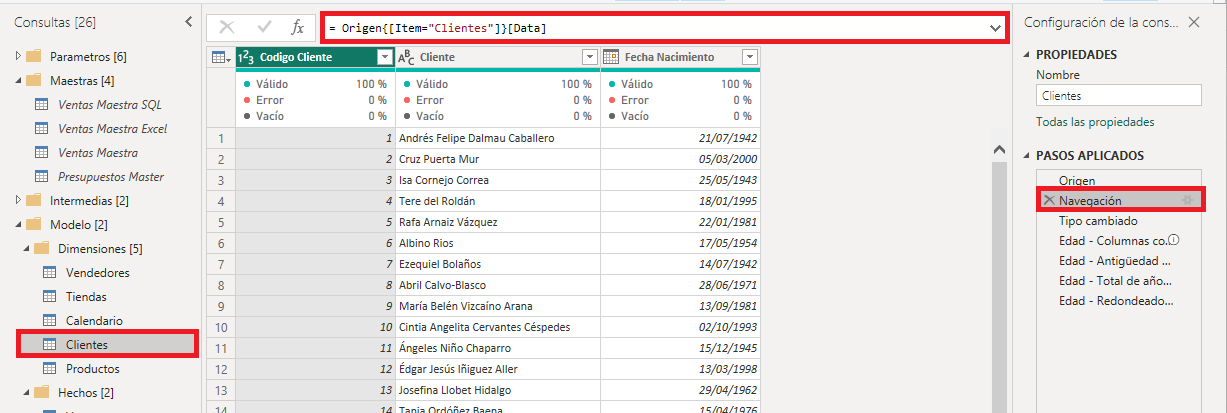The height and width of the screenshot is (413, 1227).
Task: Collapse the Modelo [2] folder
Action: click(17, 224)
